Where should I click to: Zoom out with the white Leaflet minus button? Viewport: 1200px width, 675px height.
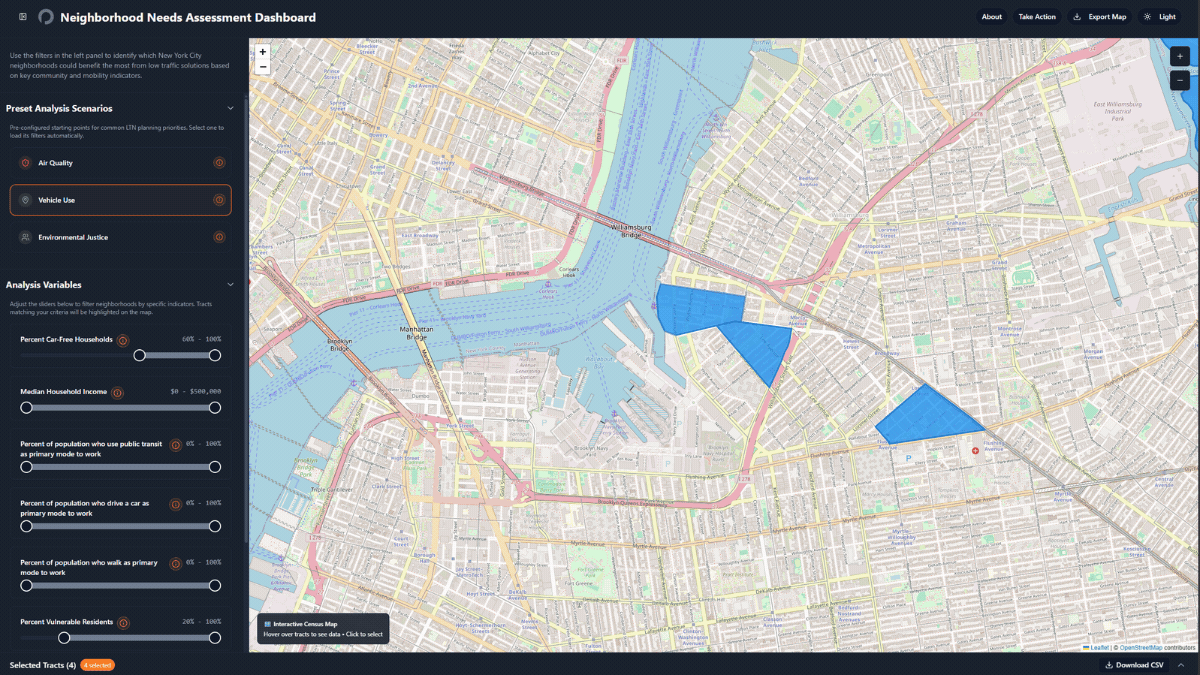click(263, 67)
